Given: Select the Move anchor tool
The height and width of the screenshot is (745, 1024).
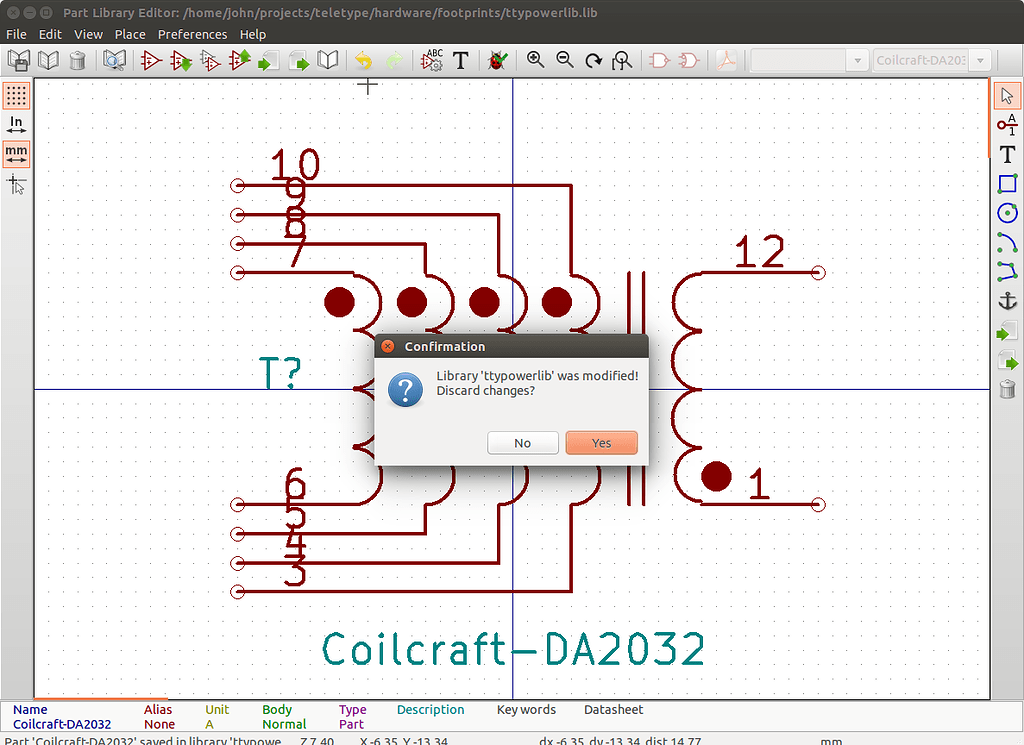Looking at the screenshot, I should 1007,301.
